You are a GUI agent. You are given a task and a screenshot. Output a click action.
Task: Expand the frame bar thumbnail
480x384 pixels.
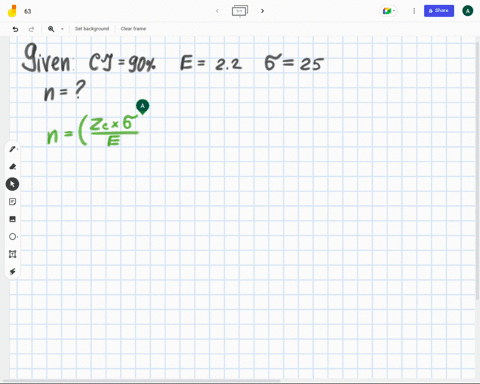[x=240, y=11]
